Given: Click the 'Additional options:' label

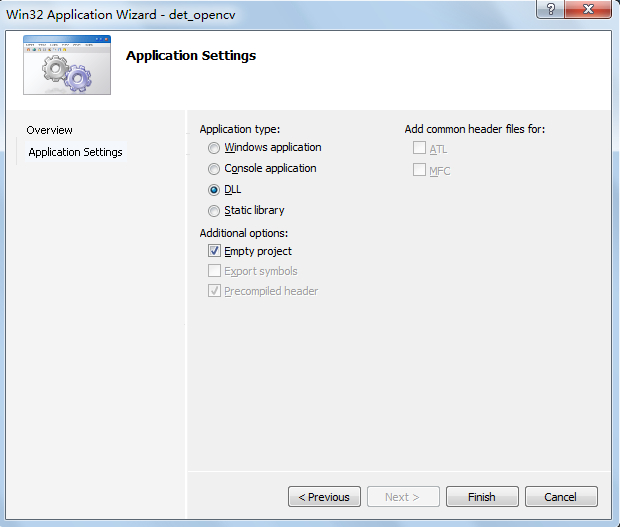Looking at the screenshot, I should (244, 233).
